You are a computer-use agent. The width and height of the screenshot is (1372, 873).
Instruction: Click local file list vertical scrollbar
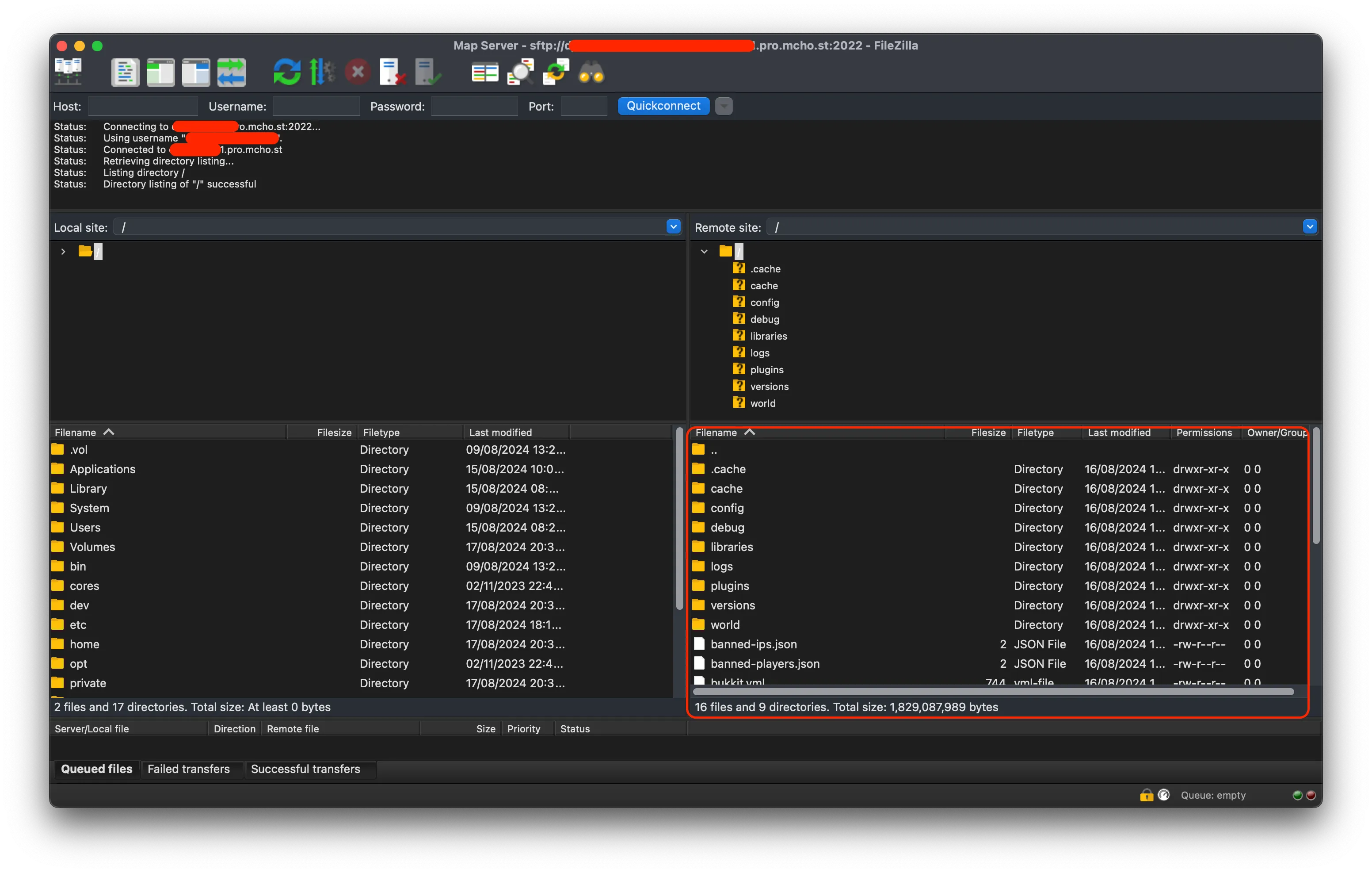[679, 518]
